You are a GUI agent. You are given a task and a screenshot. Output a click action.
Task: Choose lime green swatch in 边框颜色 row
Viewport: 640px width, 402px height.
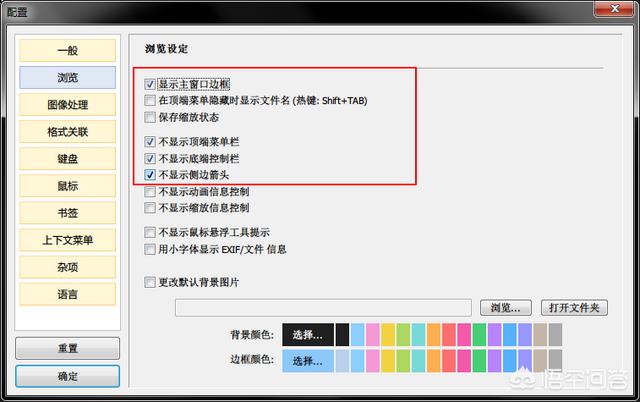[403, 361]
